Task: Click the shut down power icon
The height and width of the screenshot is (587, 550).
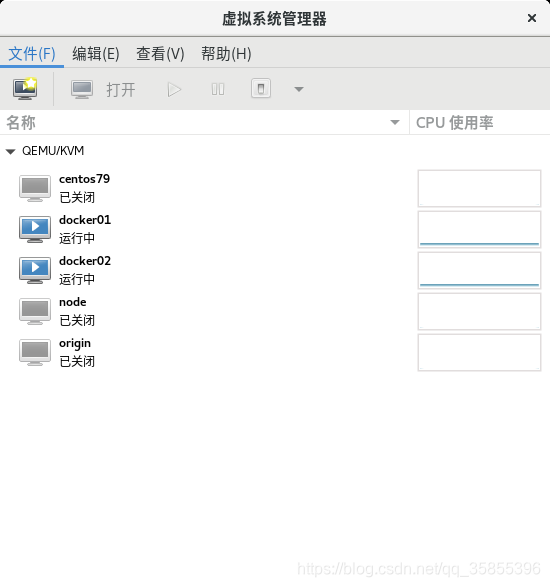Action: [x=261, y=89]
